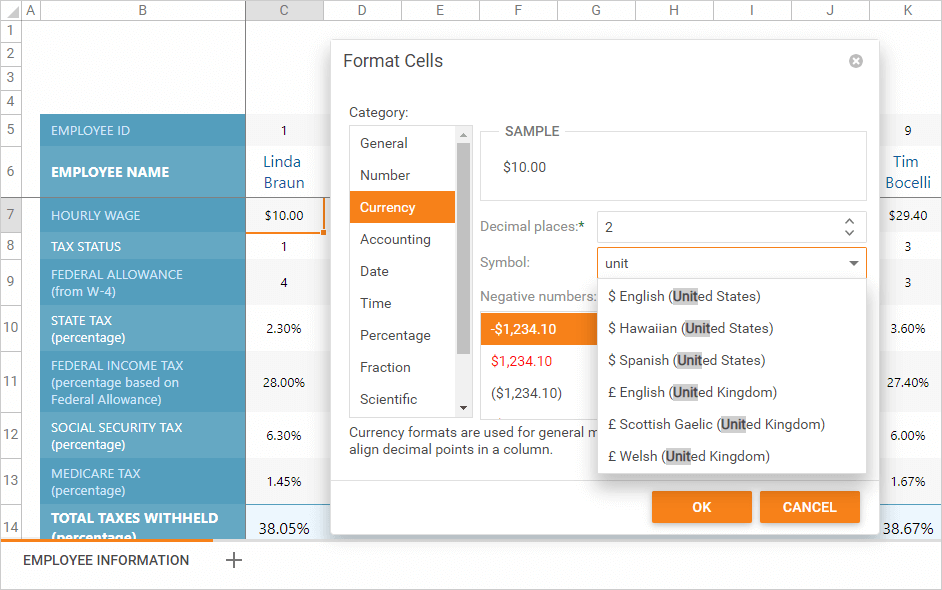
Task: Click the EMPLOYEE ID label cell
Action: 143,130
